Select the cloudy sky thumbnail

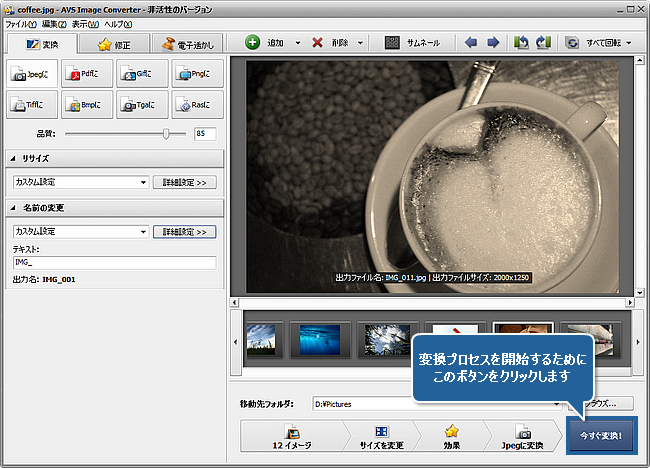(x=261, y=340)
